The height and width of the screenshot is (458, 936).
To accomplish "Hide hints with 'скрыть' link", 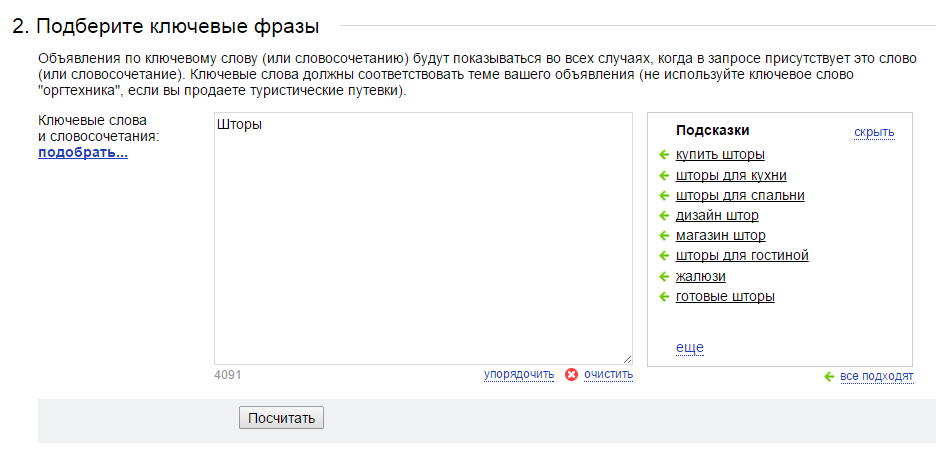I will click(874, 132).
